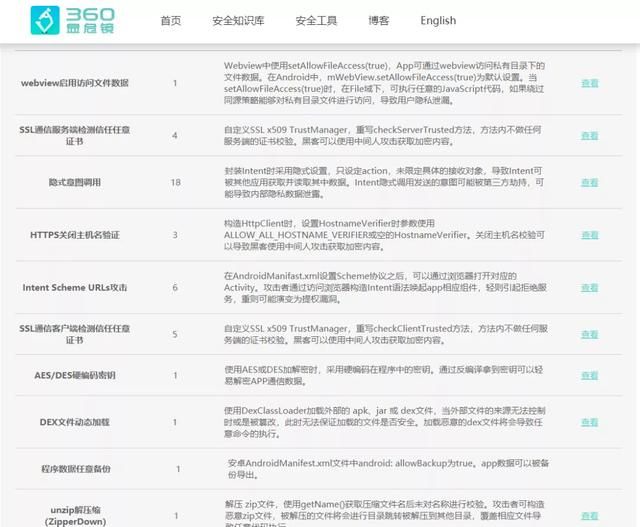Click the 360 显危镜 logo
Screen dimensions: 640x527
tap(73, 20)
